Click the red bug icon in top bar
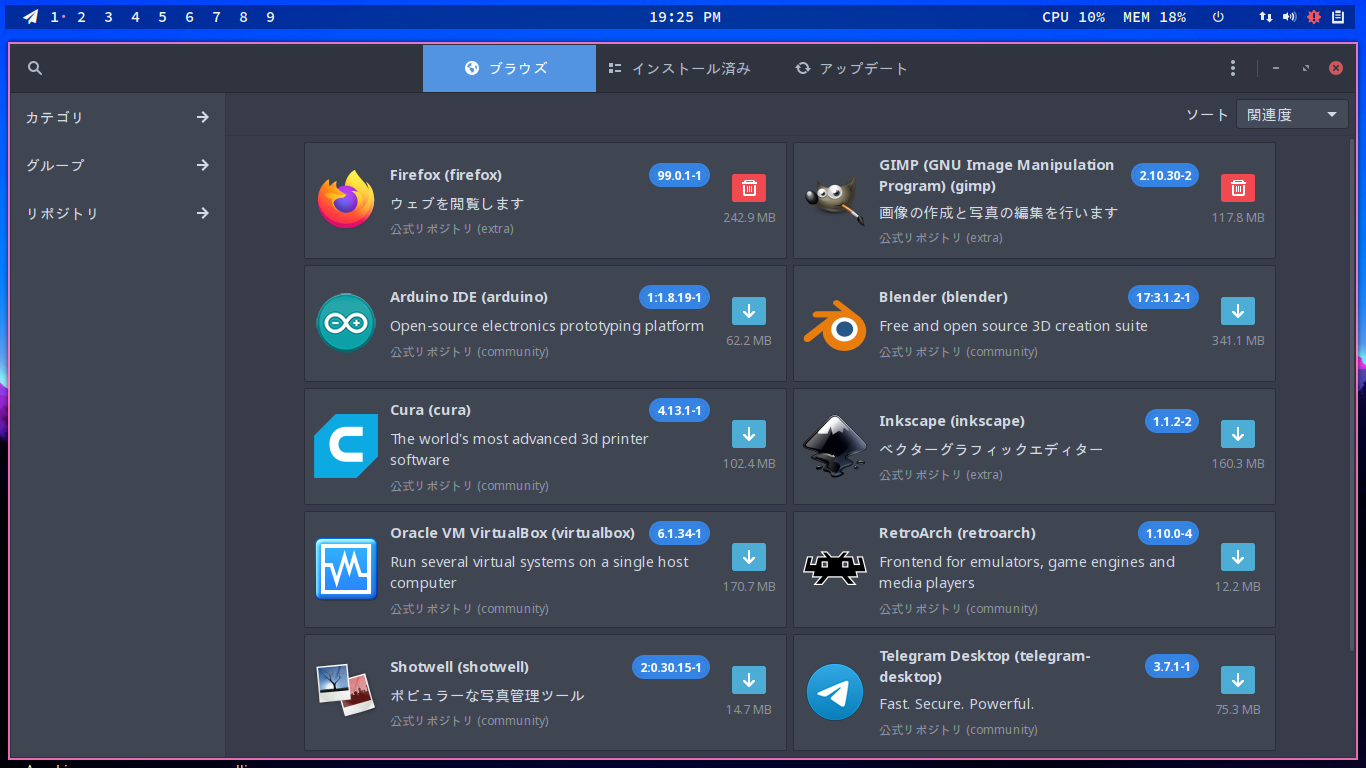This screenshot has height=768, width=1366. pyautogui.click(x=1314, y=17)
